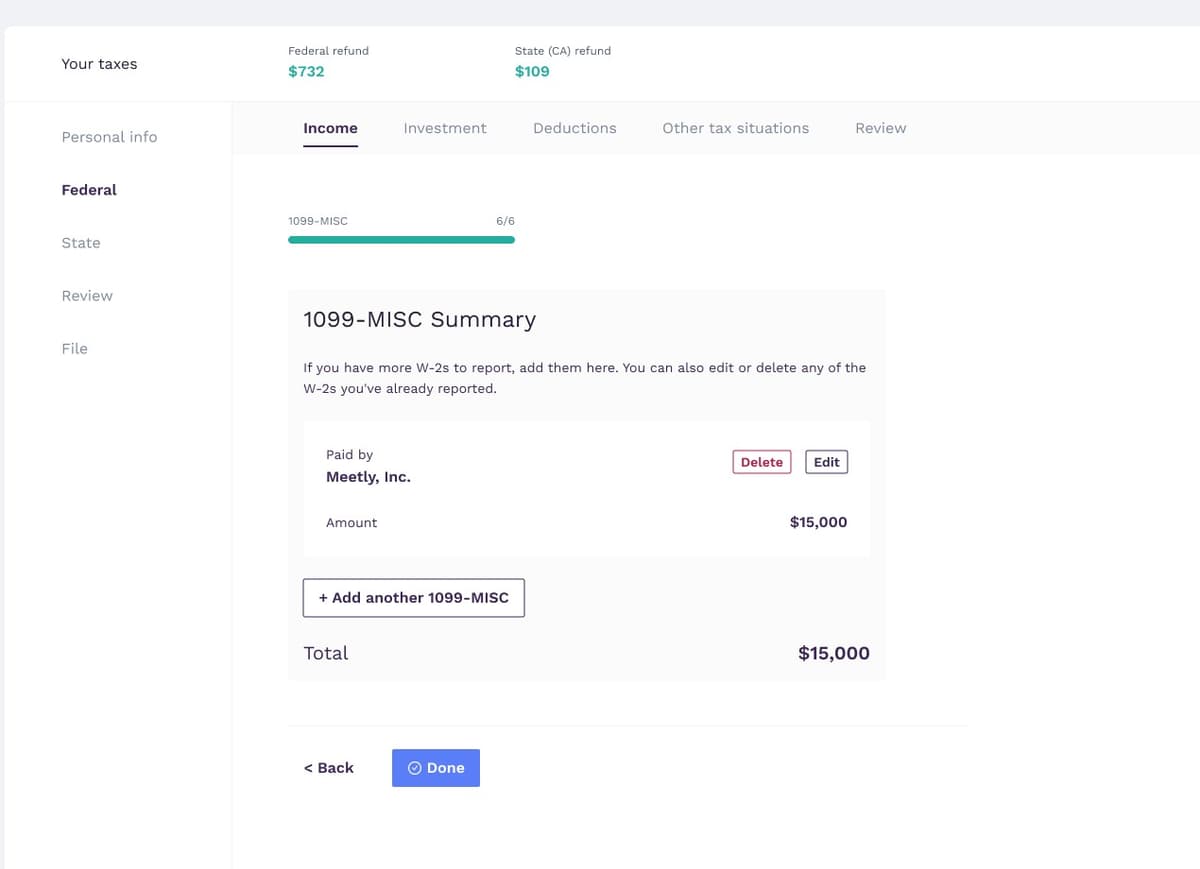The width and height of the screenshot is (1200, 869).
Task: Delete the Meetly, Inc. 1099-MISC entry
Action: pos(761,462)
